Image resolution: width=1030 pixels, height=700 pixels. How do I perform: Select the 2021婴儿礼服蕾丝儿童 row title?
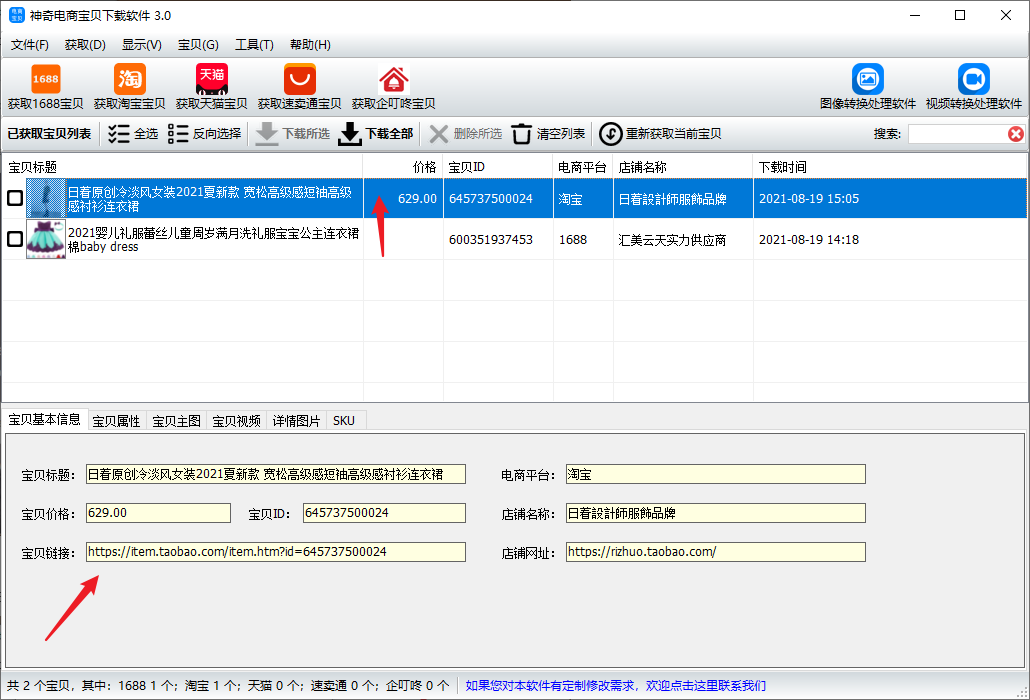click(213, 240)
